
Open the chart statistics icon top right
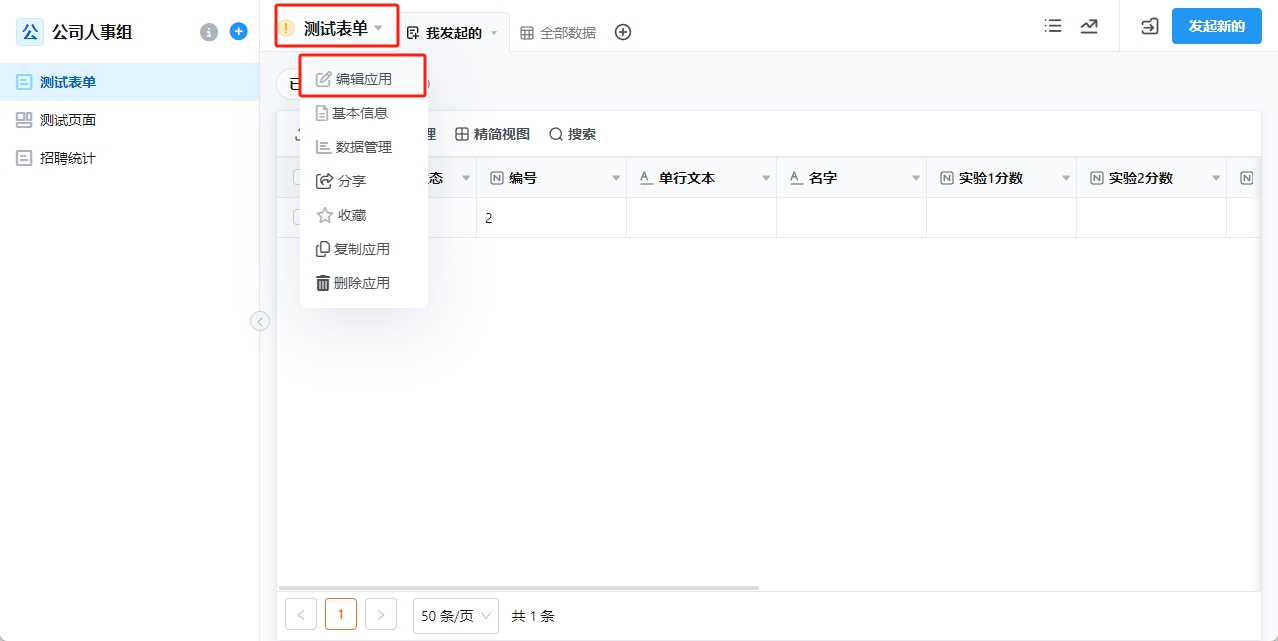(1089, 26)
